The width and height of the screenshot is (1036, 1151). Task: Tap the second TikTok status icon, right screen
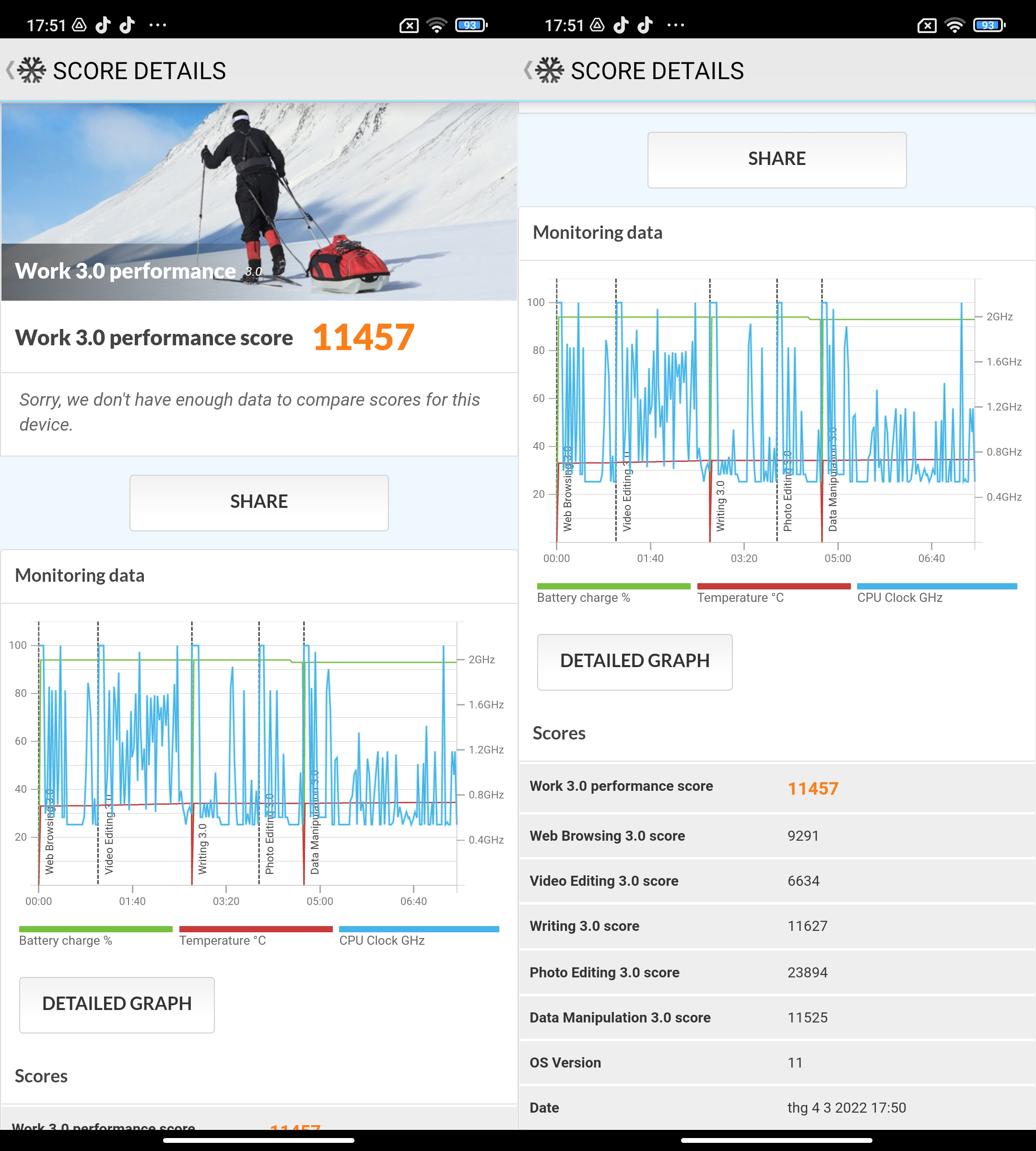pos(645,25)
